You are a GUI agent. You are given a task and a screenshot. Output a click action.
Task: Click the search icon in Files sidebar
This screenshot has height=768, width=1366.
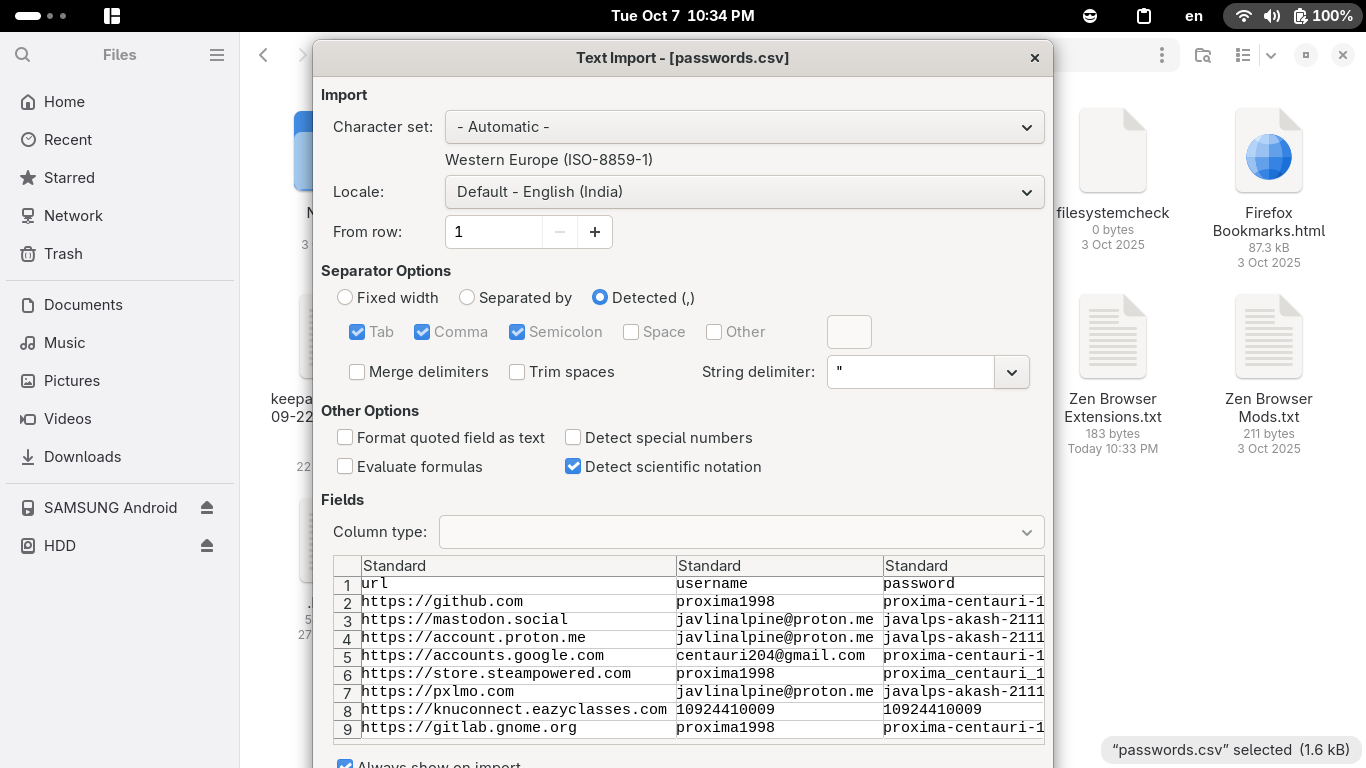coord(22,55)
